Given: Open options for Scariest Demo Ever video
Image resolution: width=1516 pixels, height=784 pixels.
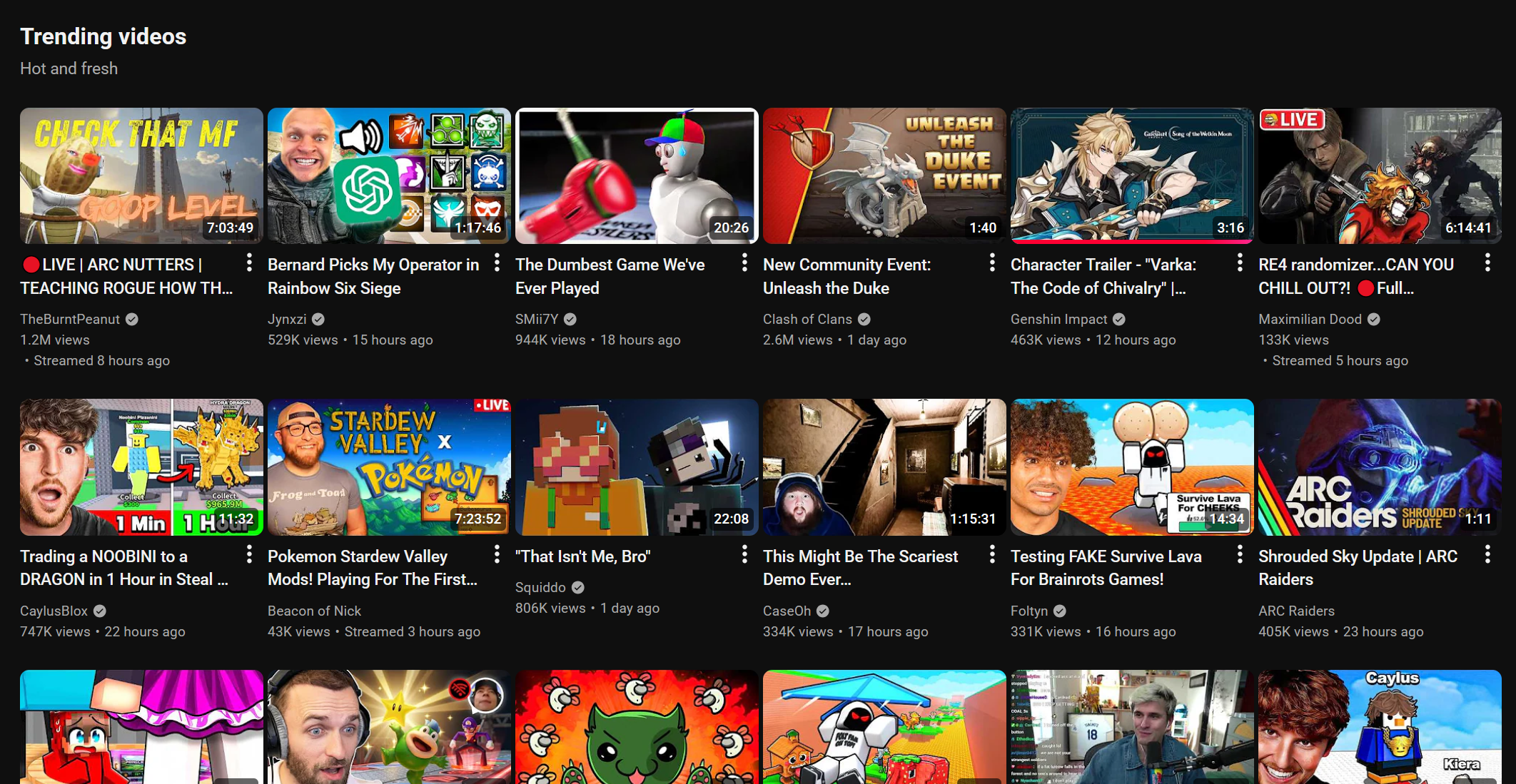Looking at the screenshot, I should [x=992, y=554].
